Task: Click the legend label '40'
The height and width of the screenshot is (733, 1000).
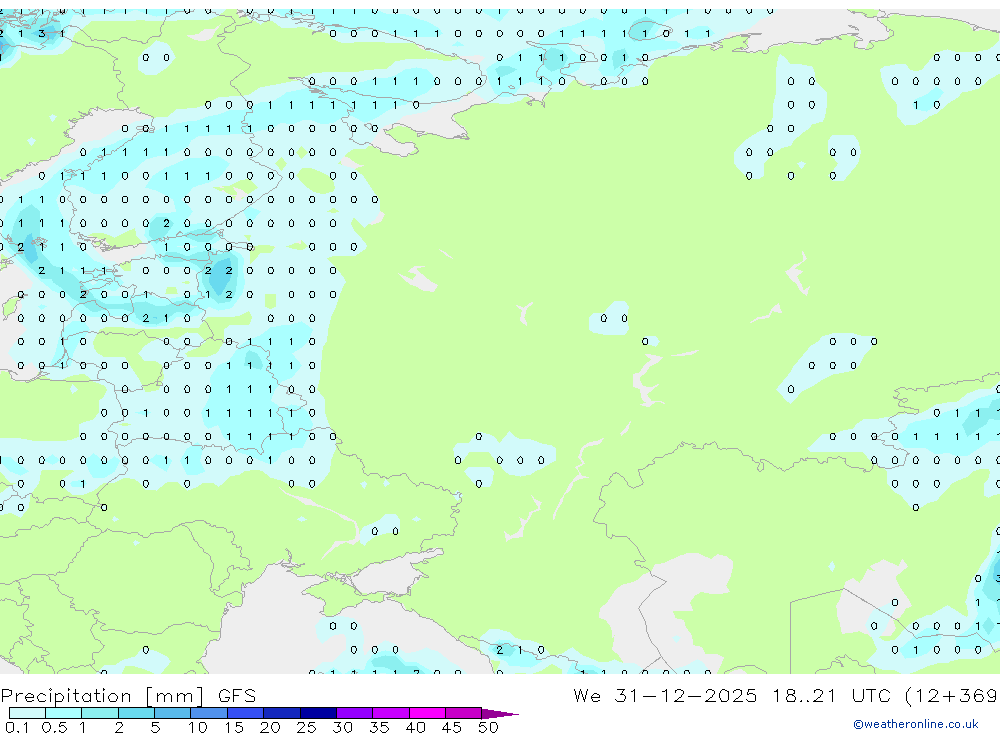Action: tap(415, 727)
